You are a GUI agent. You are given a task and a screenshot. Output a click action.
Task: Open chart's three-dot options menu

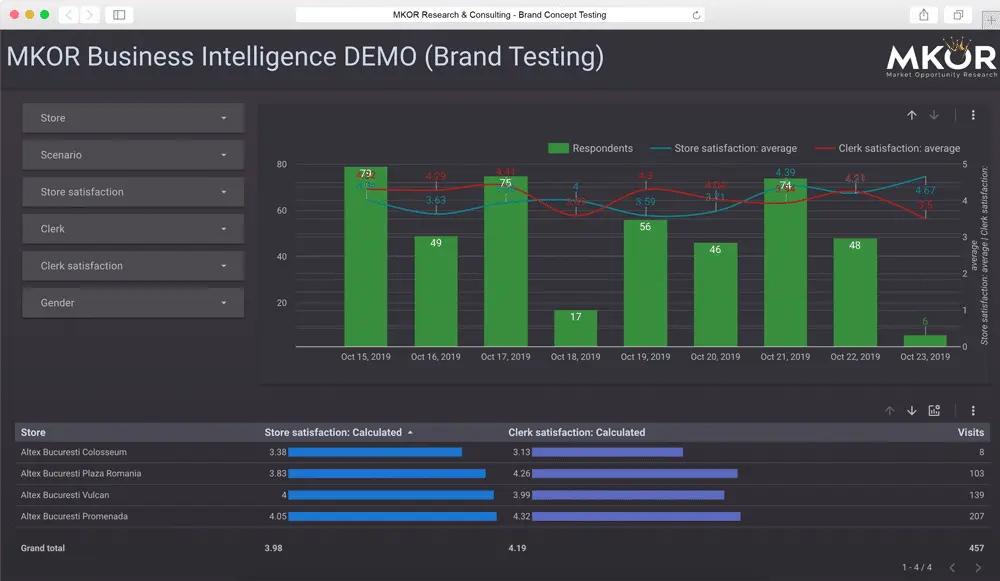coord(973,115)
